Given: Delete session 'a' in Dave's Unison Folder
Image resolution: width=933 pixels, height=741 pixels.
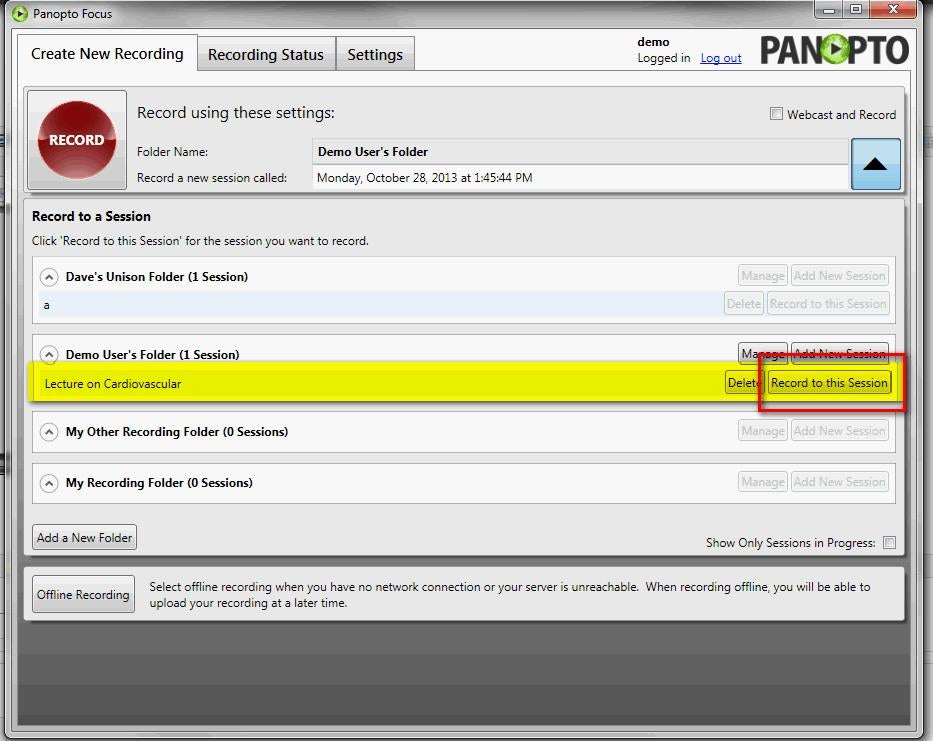Looking at the screenshot, I should [x=744, y=304].
